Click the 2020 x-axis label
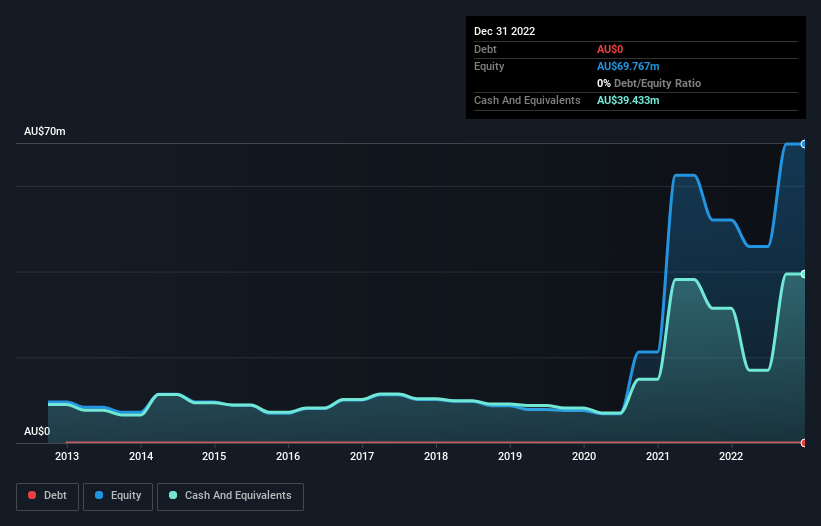This screenshot has height=526, width=821. (x=584, y=456)
